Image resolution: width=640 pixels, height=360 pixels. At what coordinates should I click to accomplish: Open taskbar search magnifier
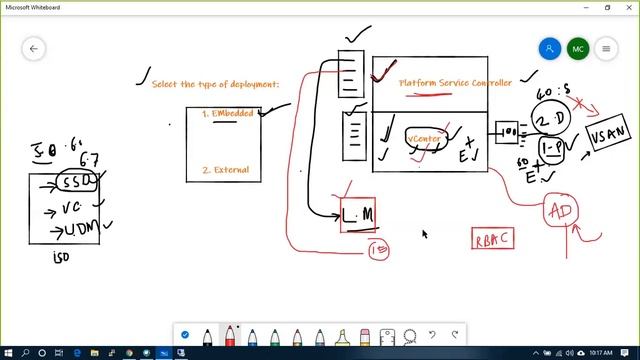(x=25, y=353)
